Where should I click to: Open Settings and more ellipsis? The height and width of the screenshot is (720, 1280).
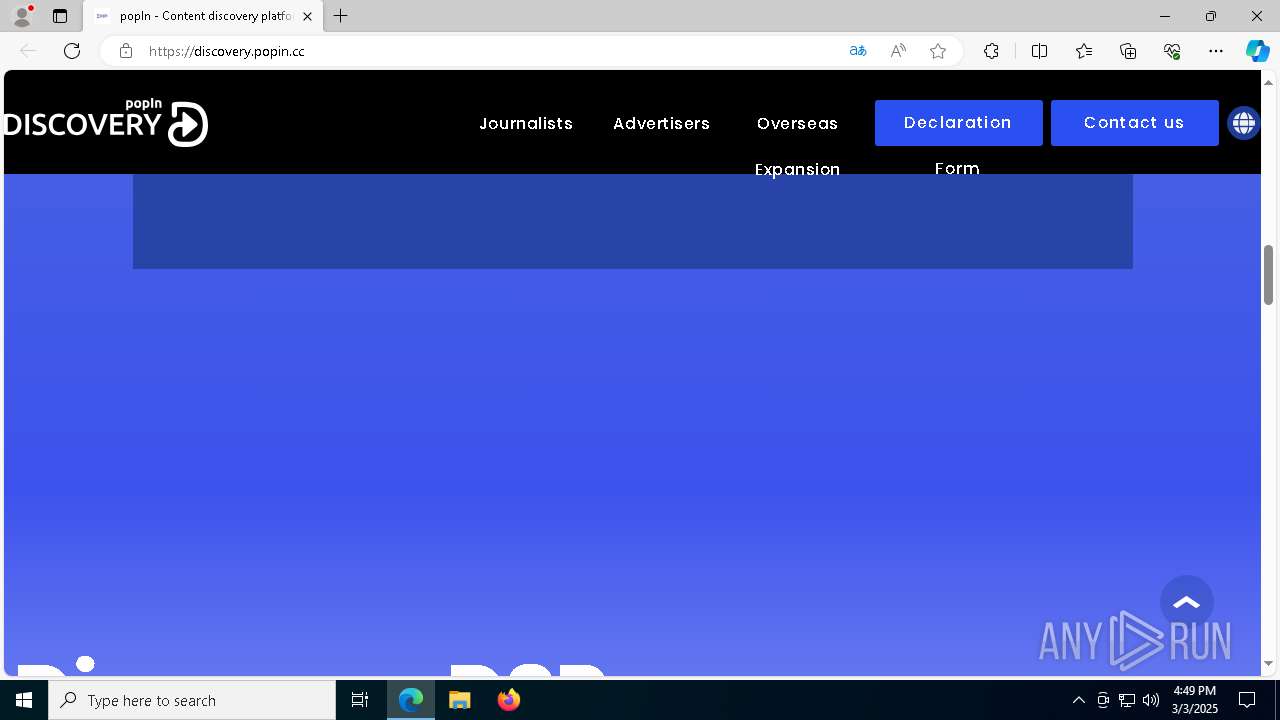click(x=1216, y=51)
